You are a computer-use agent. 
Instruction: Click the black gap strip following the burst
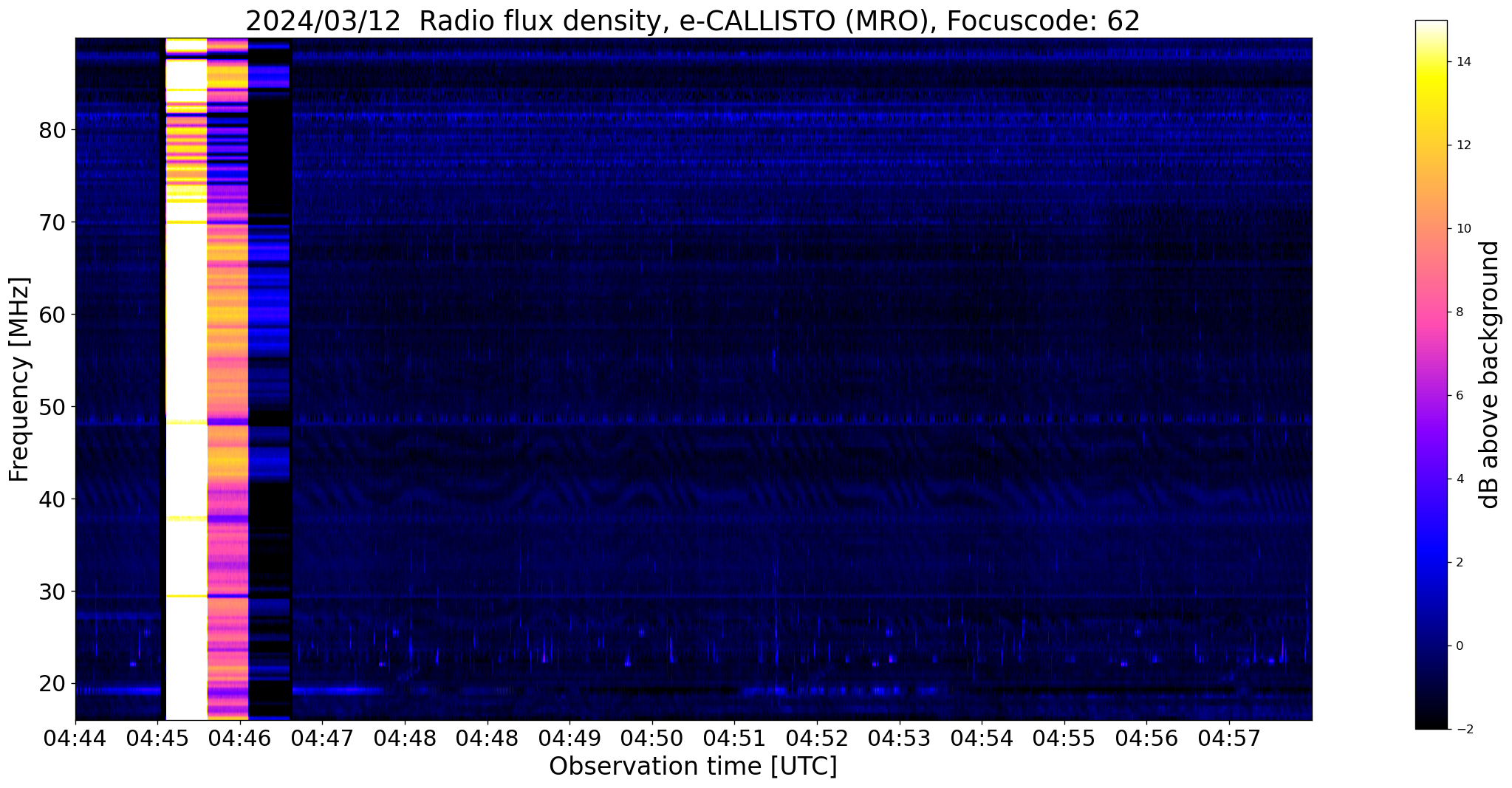pos(270,379)
